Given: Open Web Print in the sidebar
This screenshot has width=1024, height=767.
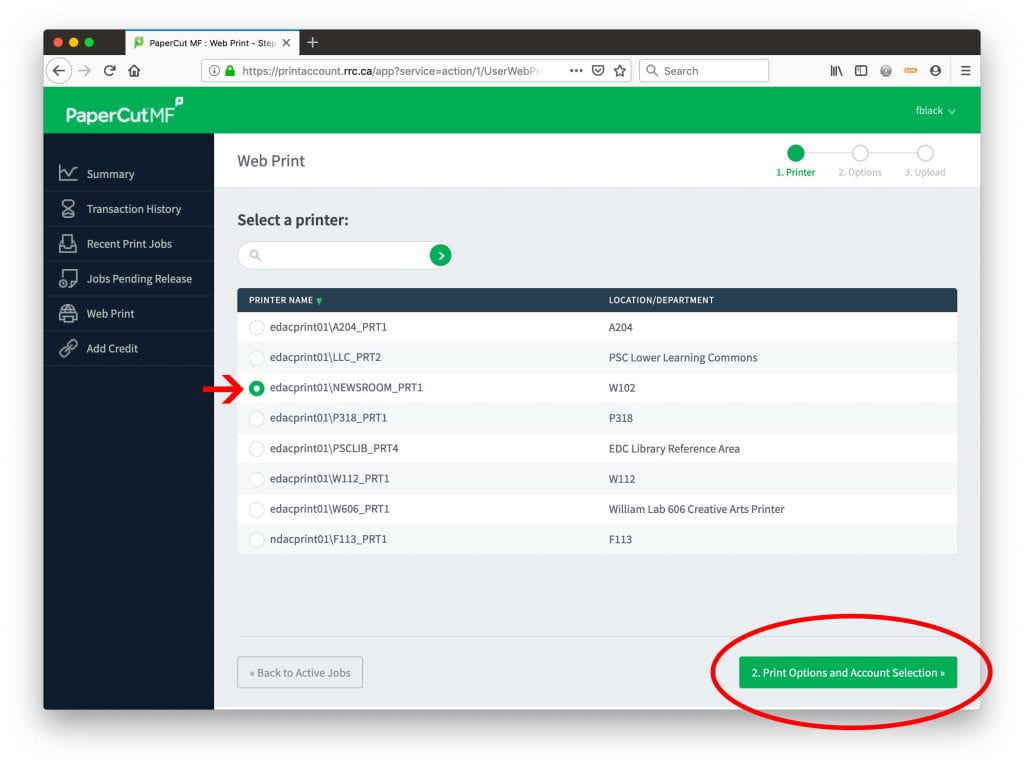Looking at the screenshot, I should coord(110,314).
